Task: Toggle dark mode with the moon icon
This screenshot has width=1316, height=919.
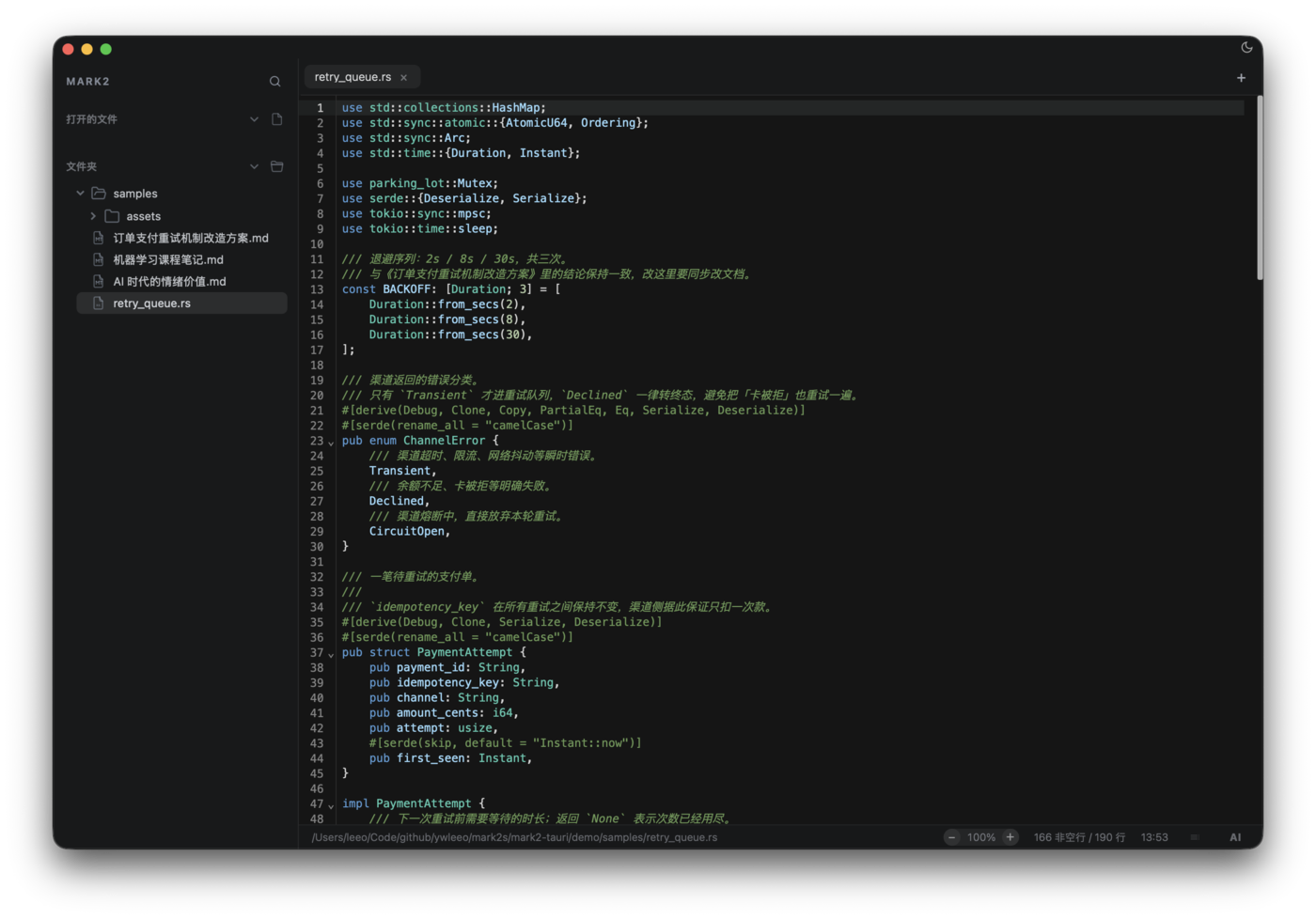Action: tap(1246, 48)
